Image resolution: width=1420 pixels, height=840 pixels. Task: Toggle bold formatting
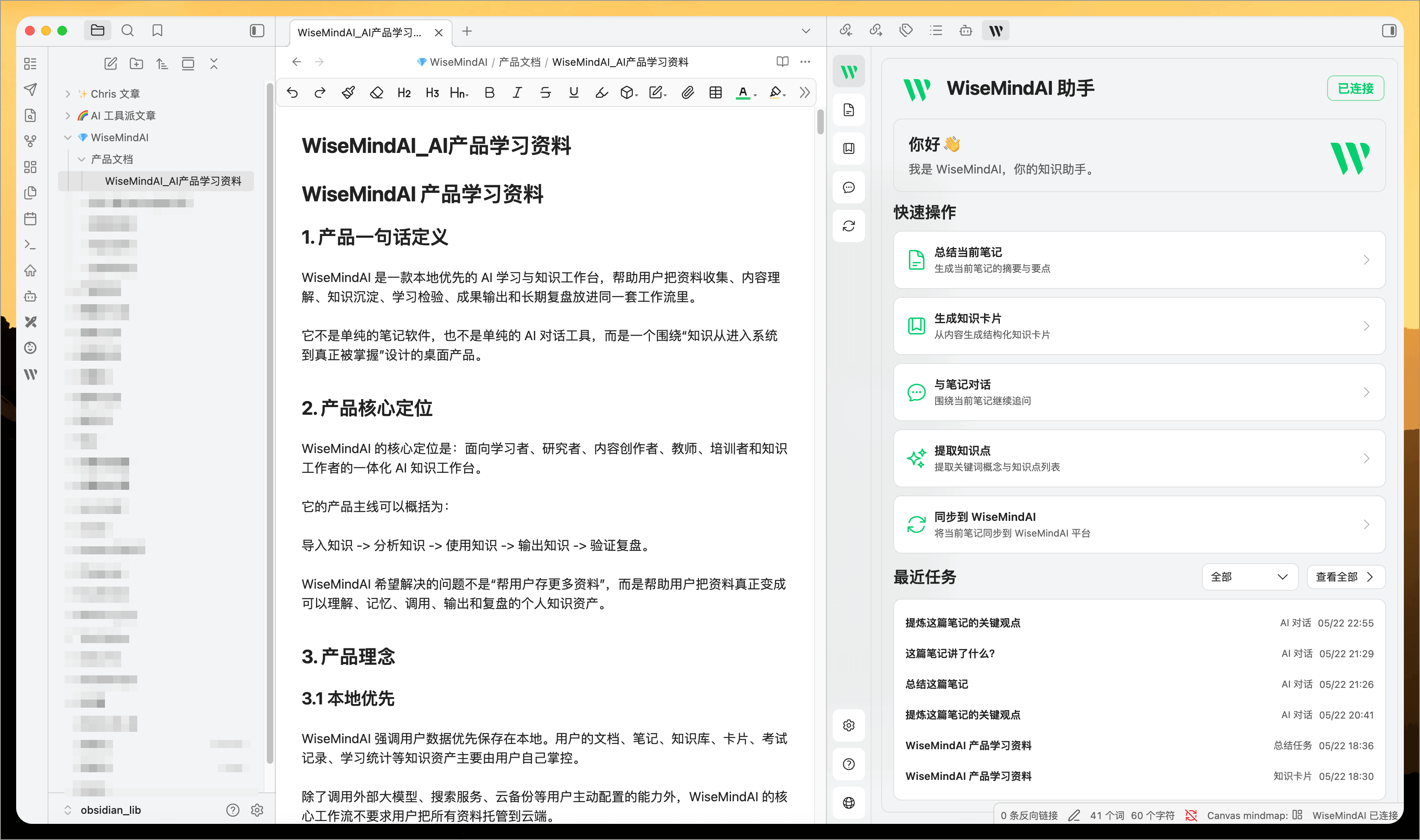pyautogui.click(x=490, y=92)
